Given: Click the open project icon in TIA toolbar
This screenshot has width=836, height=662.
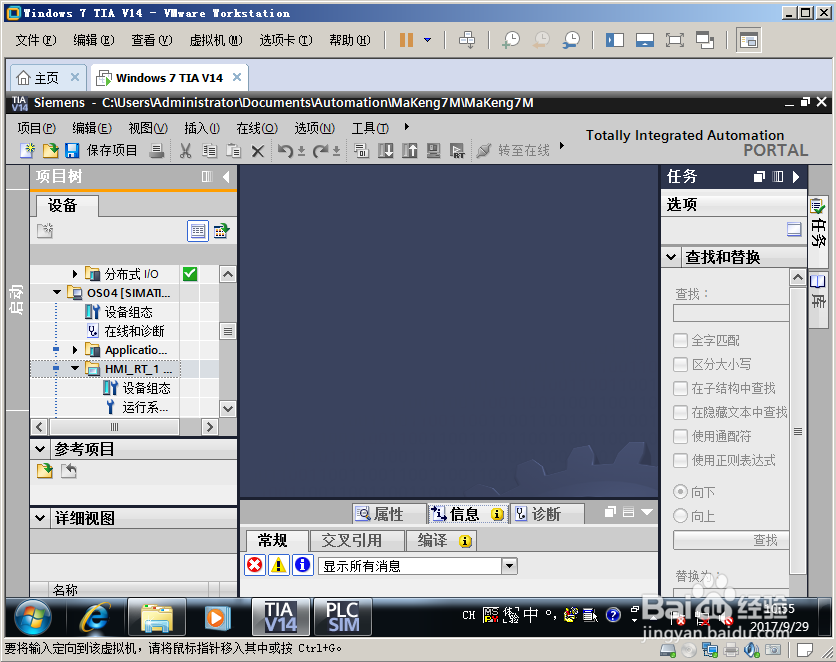Looking at the screenshot, I should (x=50, y=151).
